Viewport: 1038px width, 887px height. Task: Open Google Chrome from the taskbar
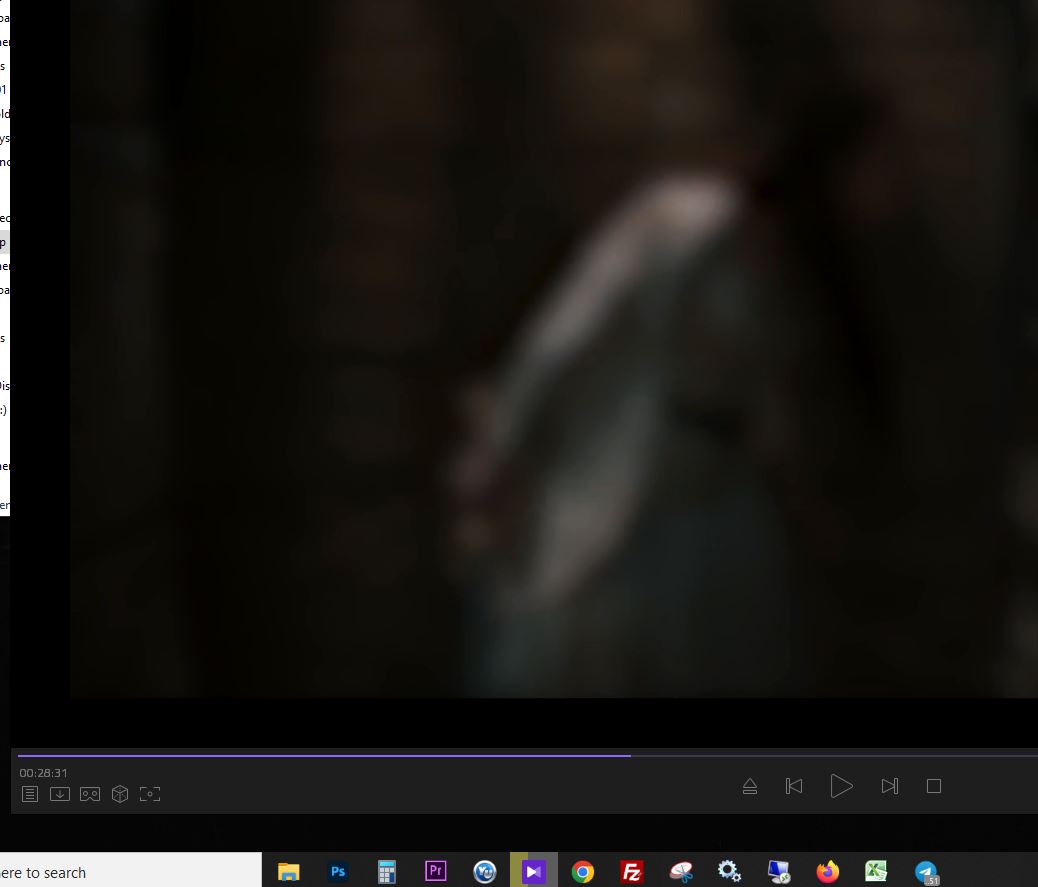click(583, 872)
